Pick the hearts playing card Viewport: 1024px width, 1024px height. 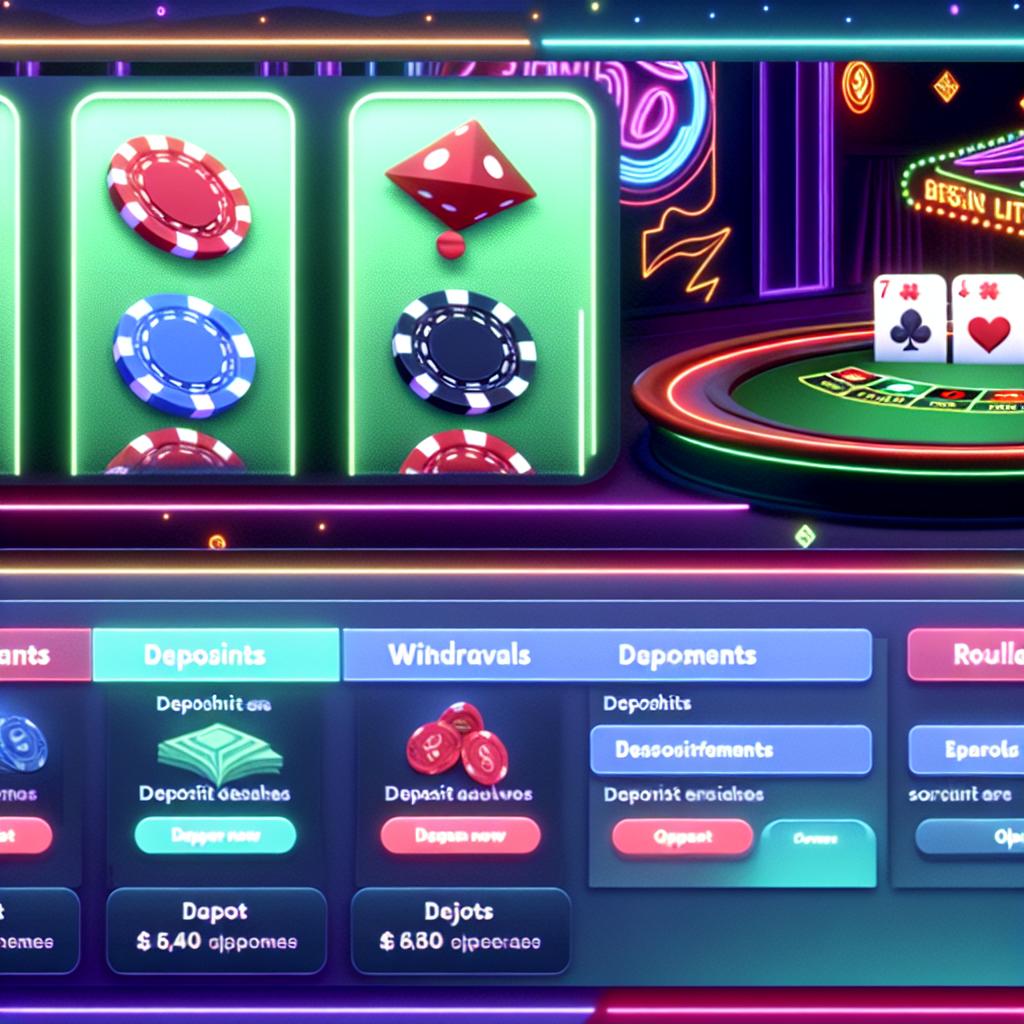click(987, 318)
